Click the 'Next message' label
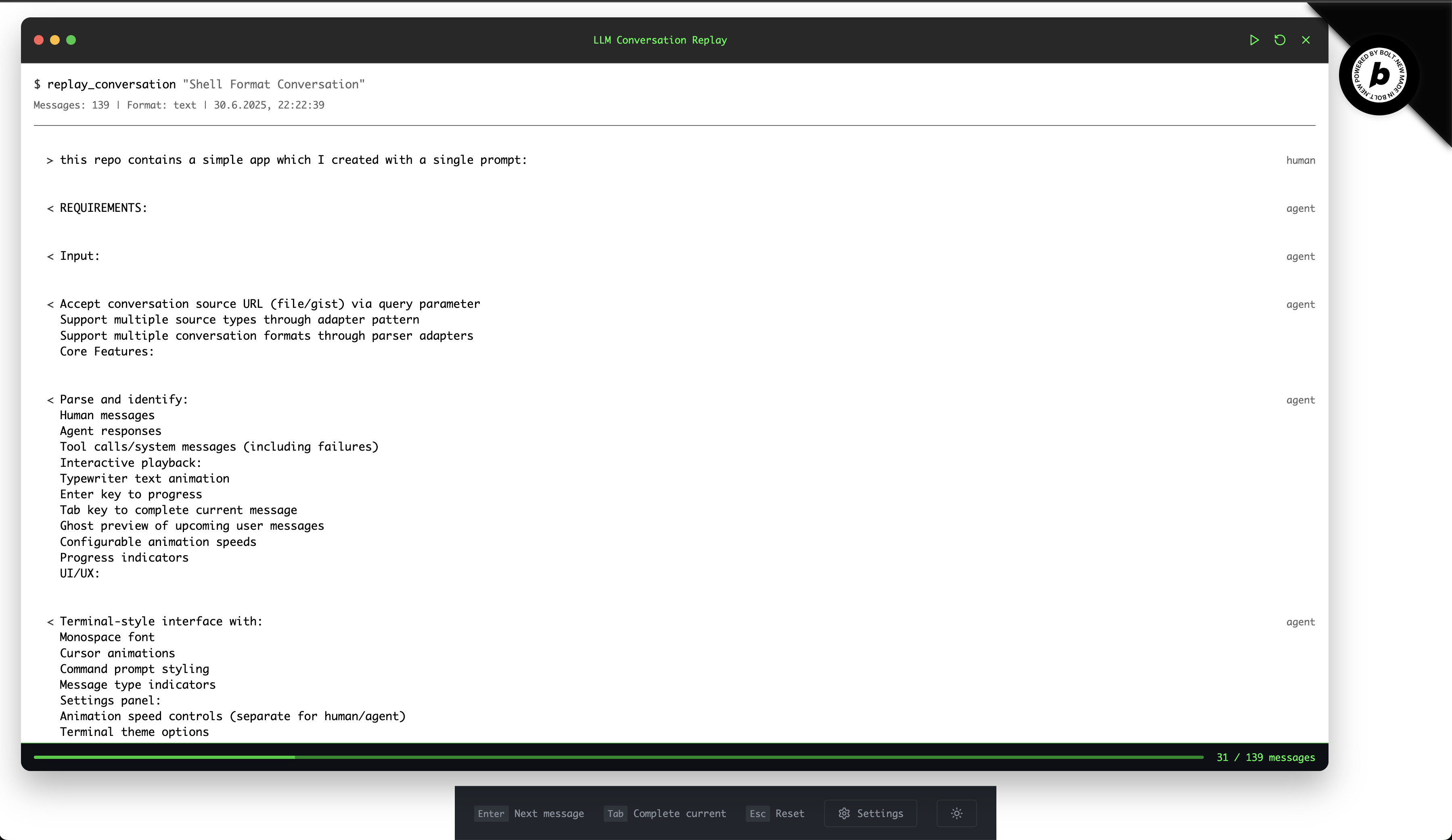1452x840 pixels. [x=548, y=813]
